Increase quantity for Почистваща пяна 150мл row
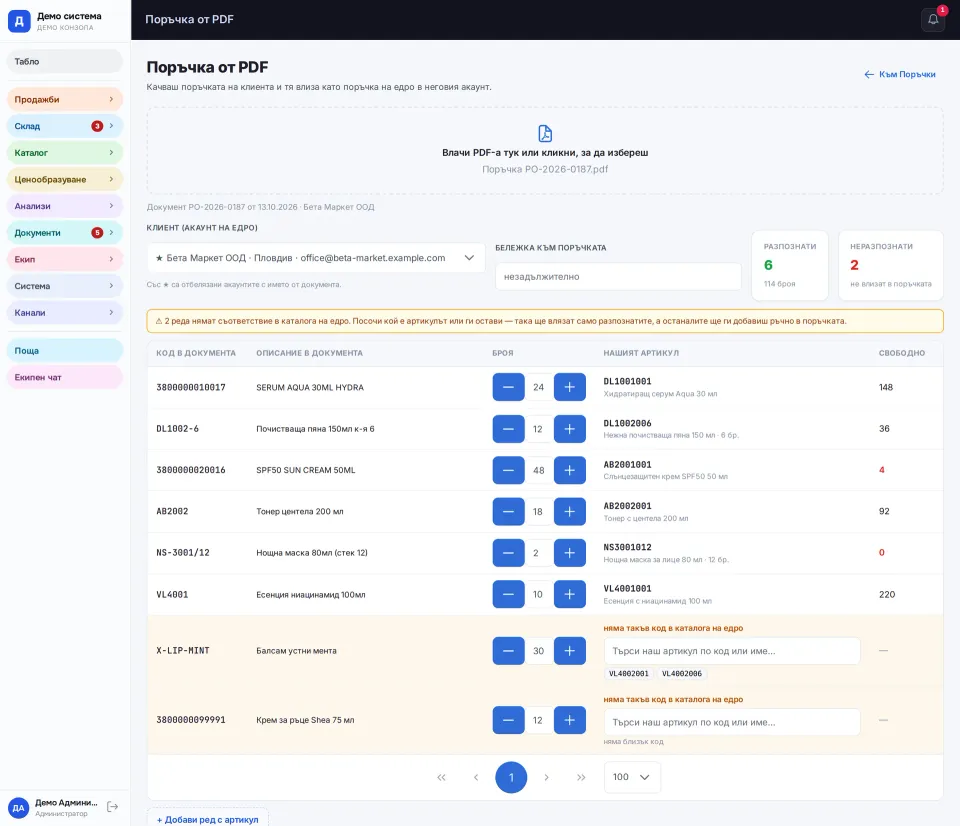Viewport: 960px width, 826px height. (569, 429)
